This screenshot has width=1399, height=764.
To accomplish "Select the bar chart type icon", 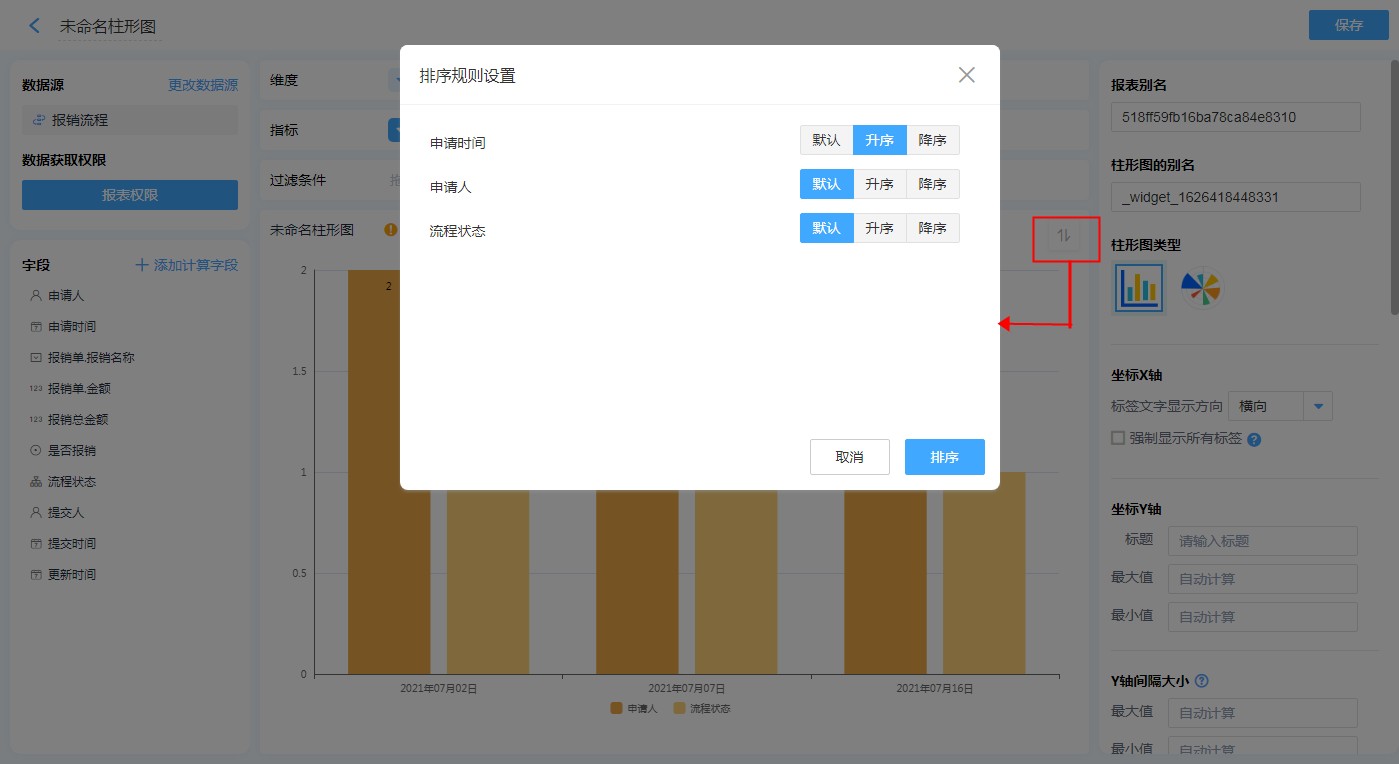I will coord(1139,289).
